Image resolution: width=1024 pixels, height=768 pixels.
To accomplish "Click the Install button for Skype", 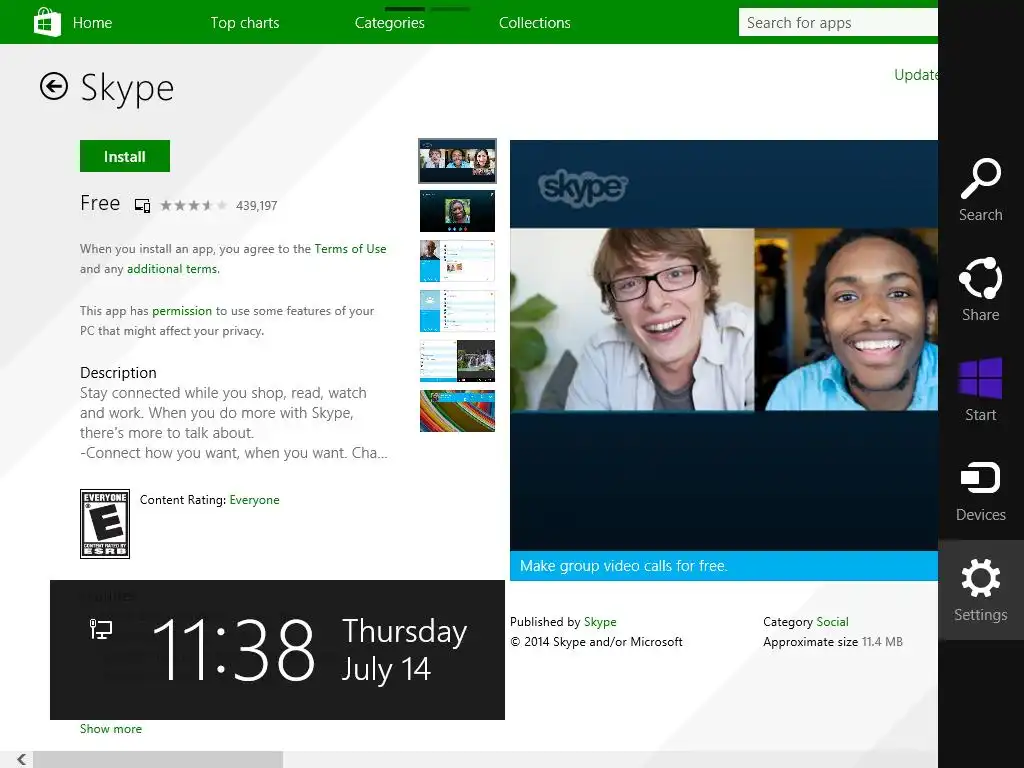I will coord(125,156).
